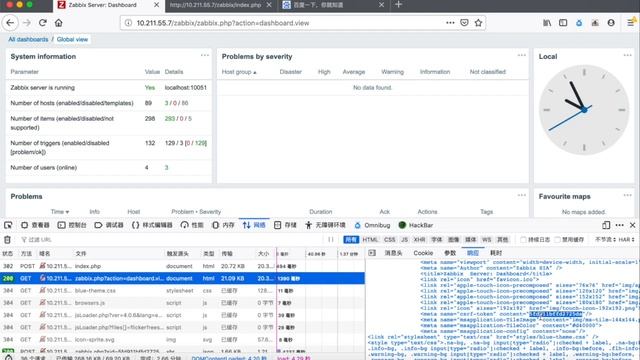640x360 pixels.
Task: Open Favourite maps widget menu dots
Action: 627,195
